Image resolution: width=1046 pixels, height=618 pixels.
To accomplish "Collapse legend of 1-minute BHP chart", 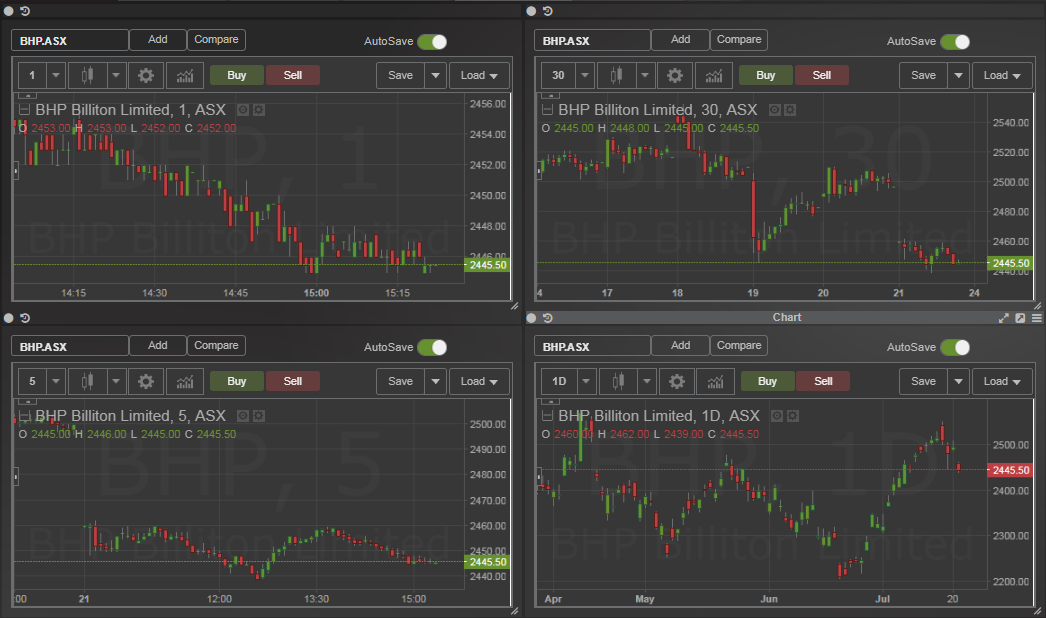I will pyautogui.click(x=25, y=110).
